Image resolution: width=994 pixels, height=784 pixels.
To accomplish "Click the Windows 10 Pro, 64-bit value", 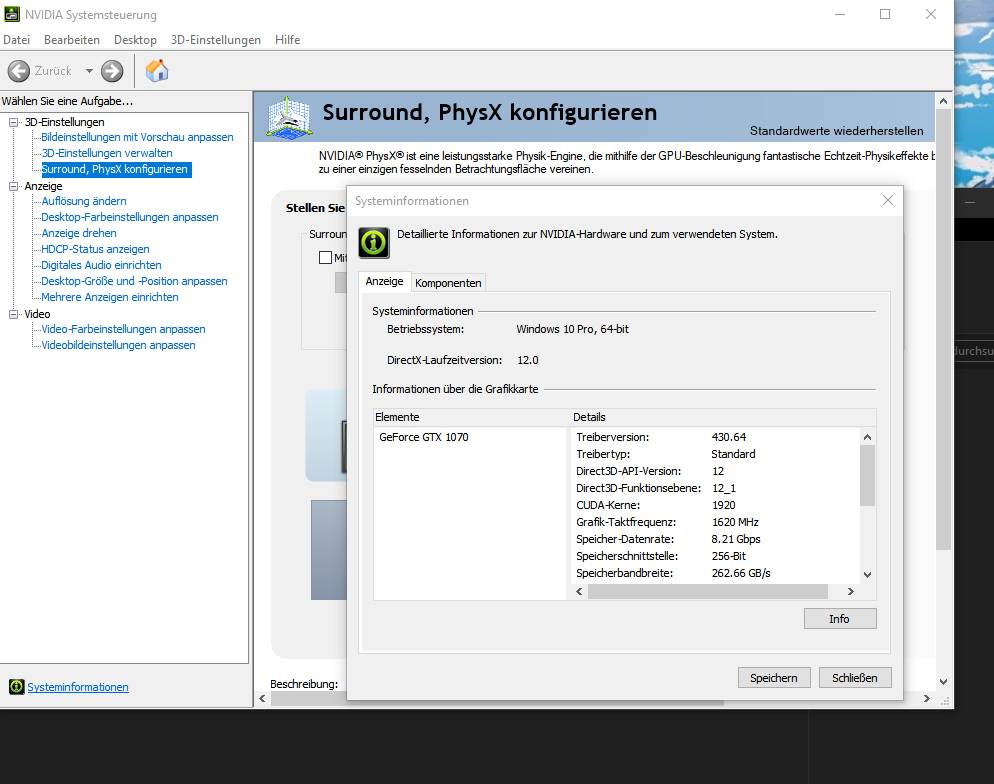I will click(572, 329).
